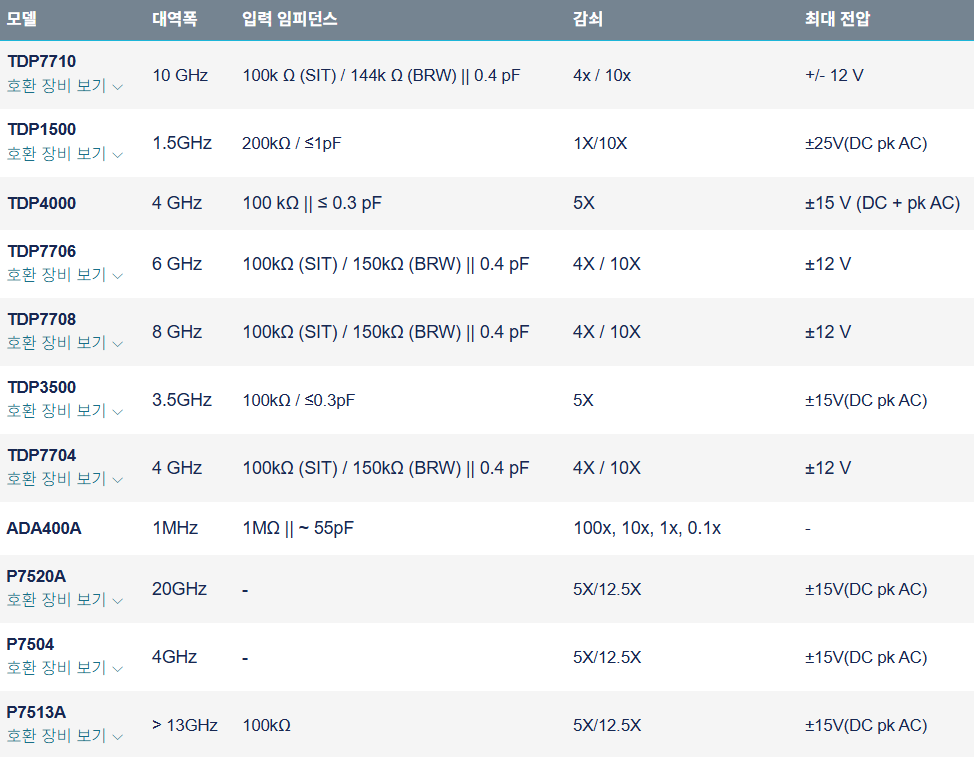Open the P7504 model name

(30, 644)
